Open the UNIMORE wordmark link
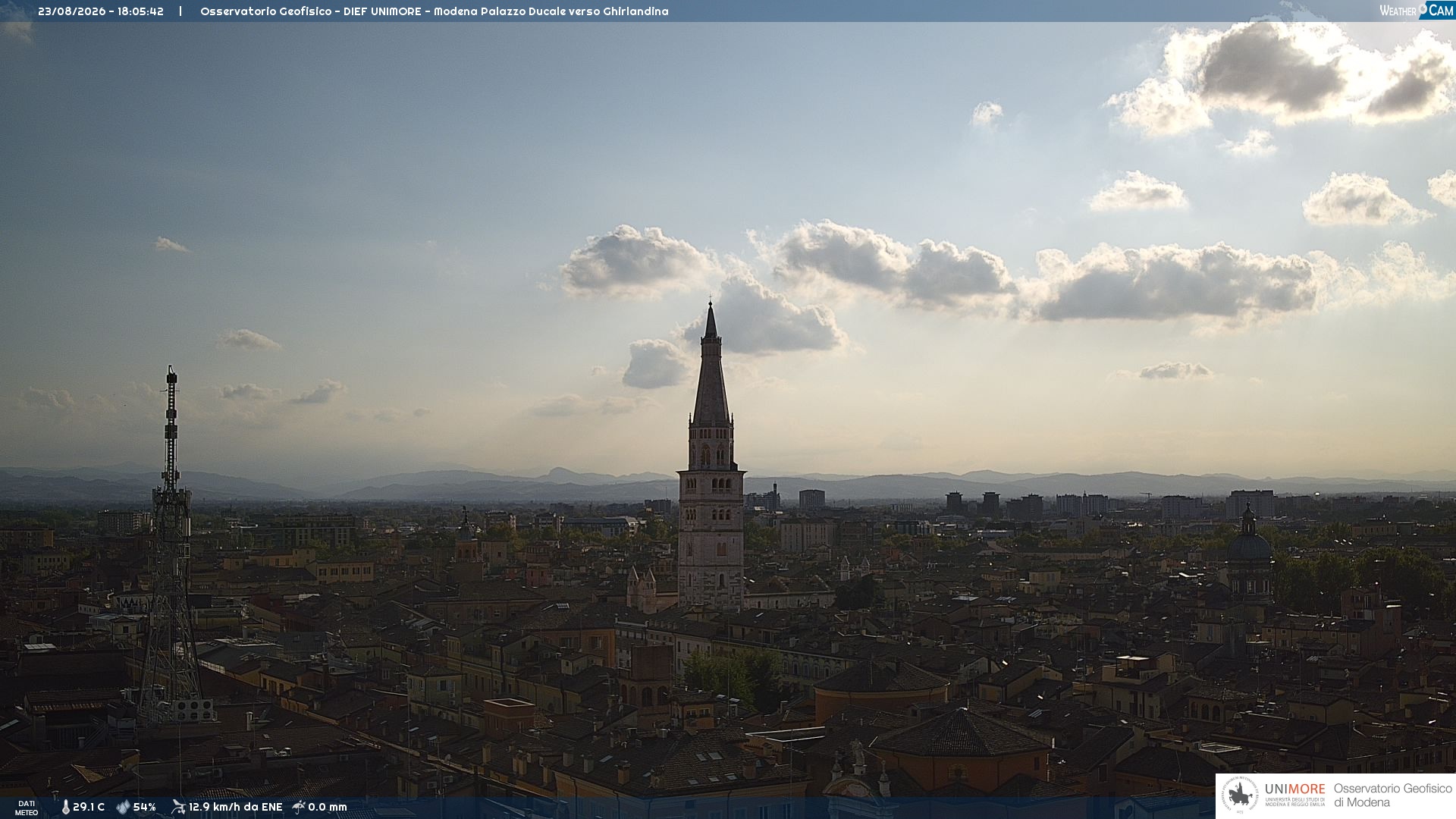The width and height of the screenshot is (1456, 819). (x=1294, y=789)
